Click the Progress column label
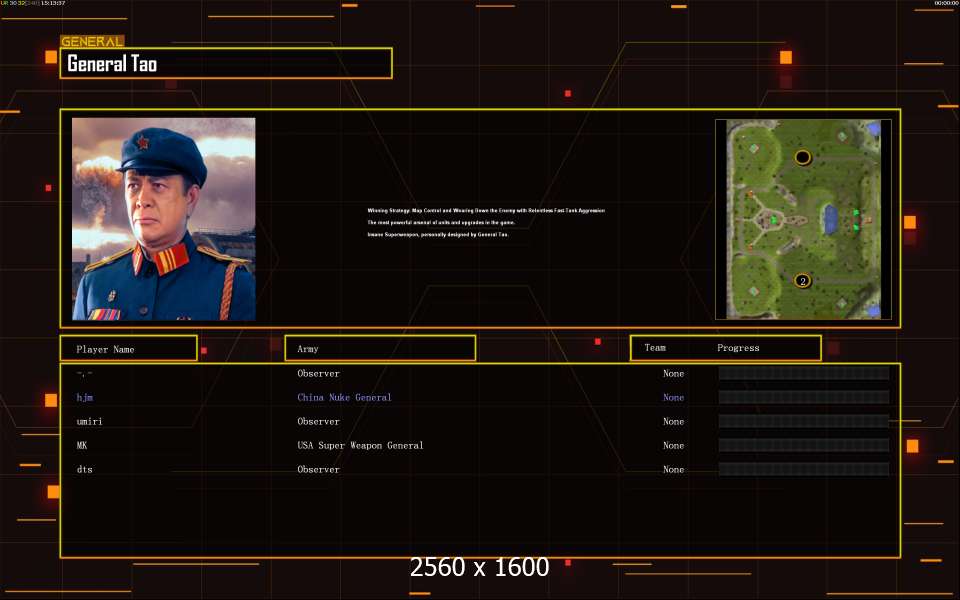The height and width of the screenshot is (600, 960). click(738, 348)
